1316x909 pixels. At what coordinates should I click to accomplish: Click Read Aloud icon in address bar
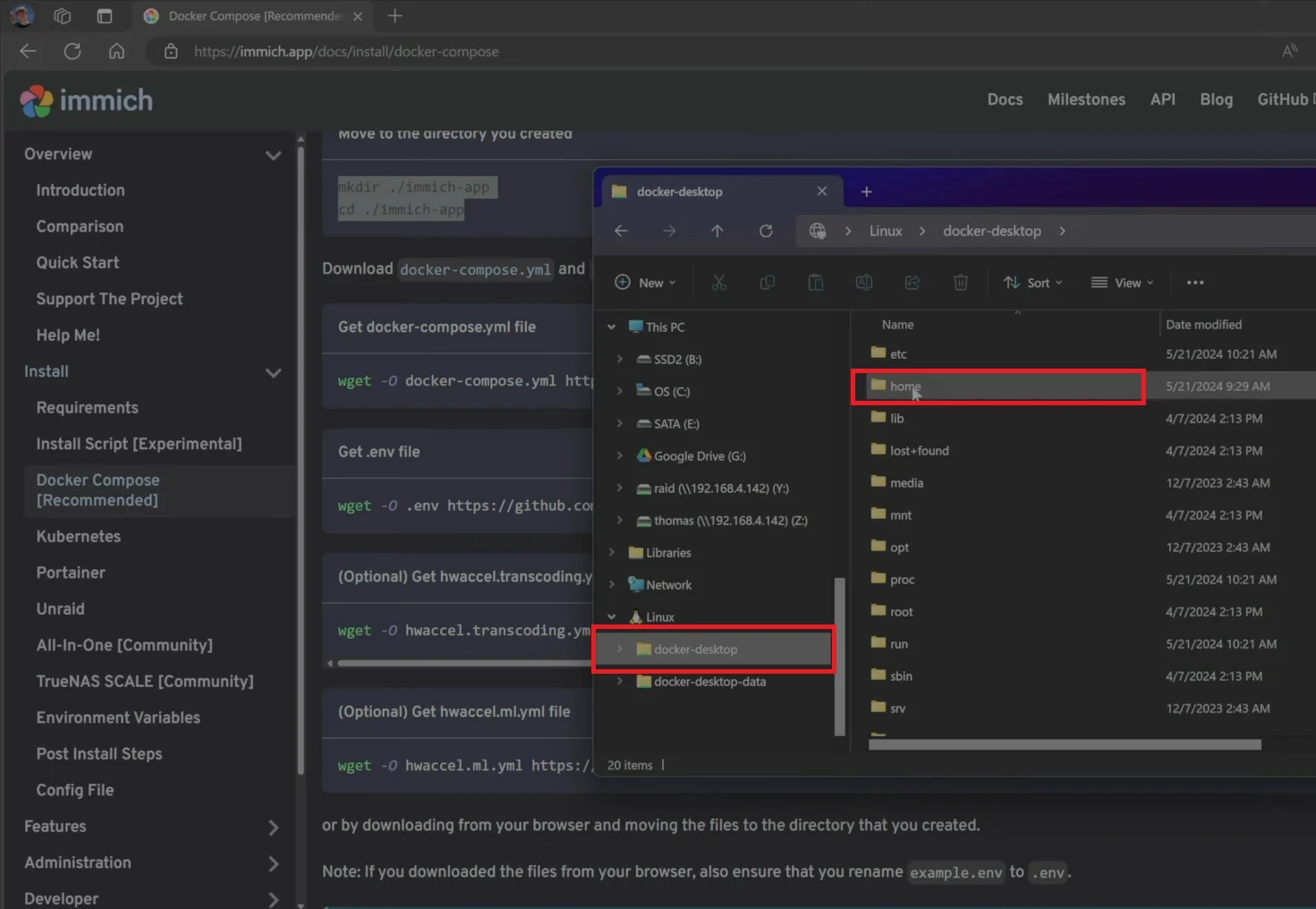[x=1289, y=51]
